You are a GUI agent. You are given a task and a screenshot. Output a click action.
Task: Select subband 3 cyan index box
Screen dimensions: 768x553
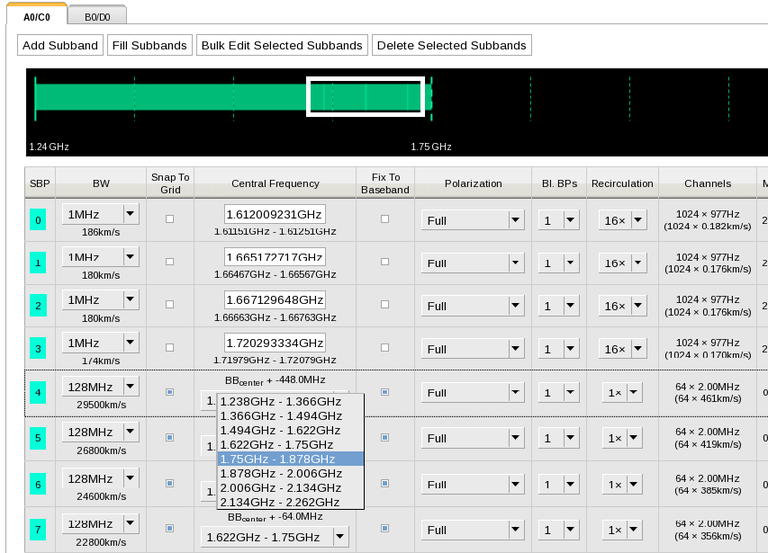(39, 349)
